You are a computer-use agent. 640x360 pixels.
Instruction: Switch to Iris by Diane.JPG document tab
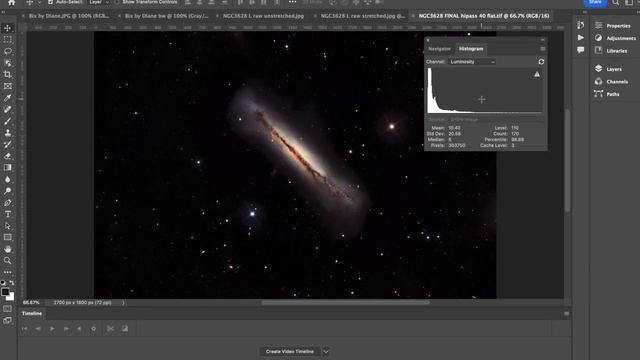coord(69,16)
